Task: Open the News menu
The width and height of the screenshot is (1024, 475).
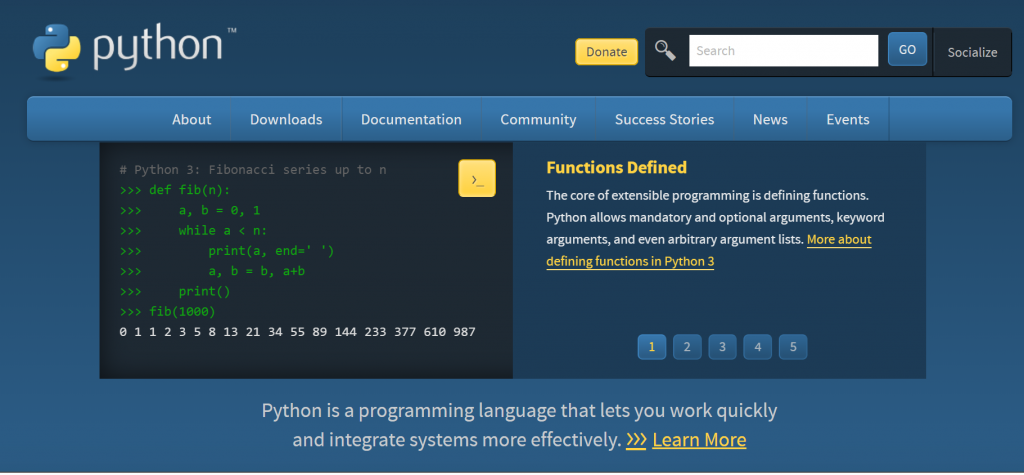Action: tap(770, 120)
